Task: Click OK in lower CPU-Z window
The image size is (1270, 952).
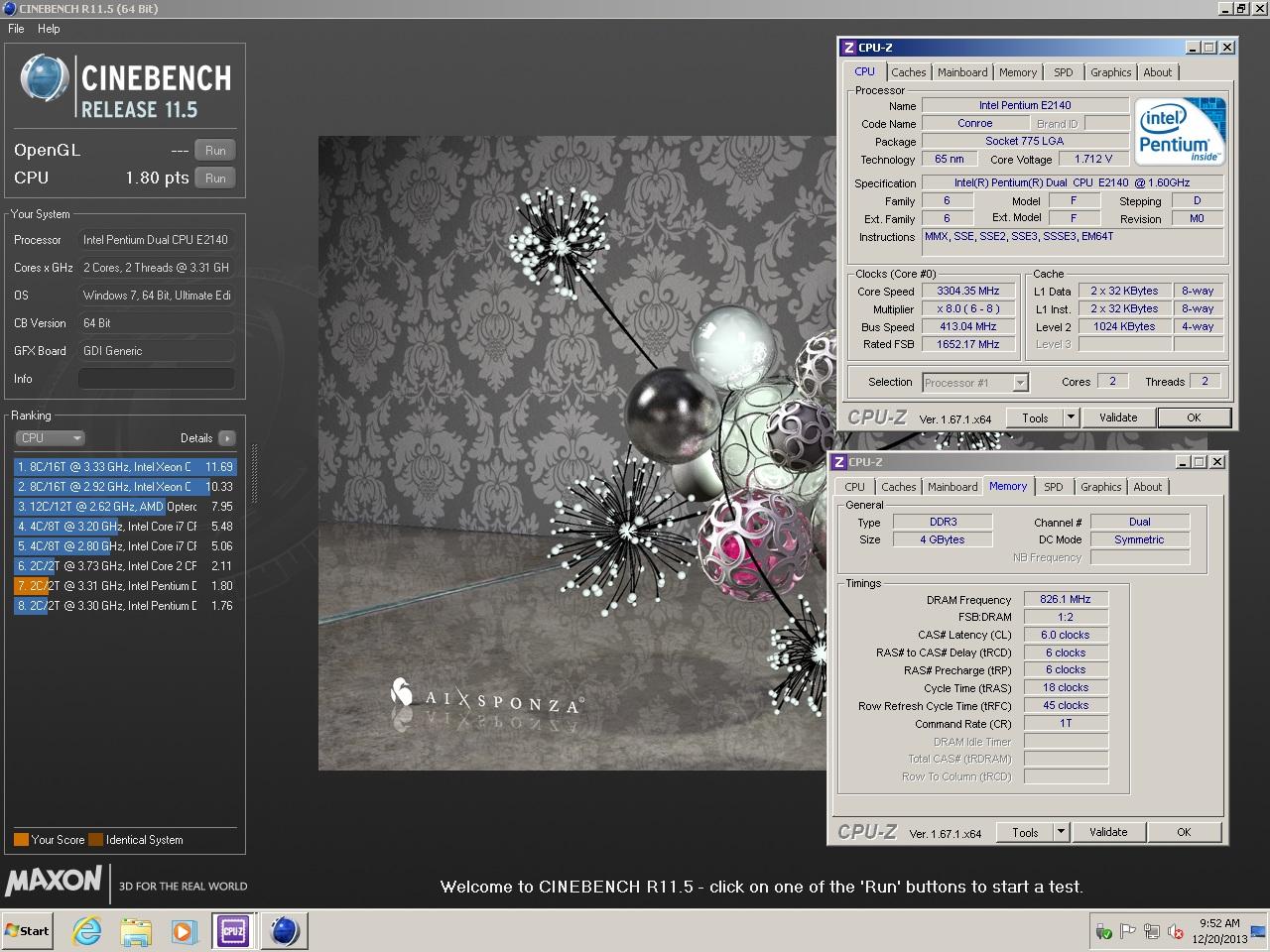Action: click(1184, 833)
